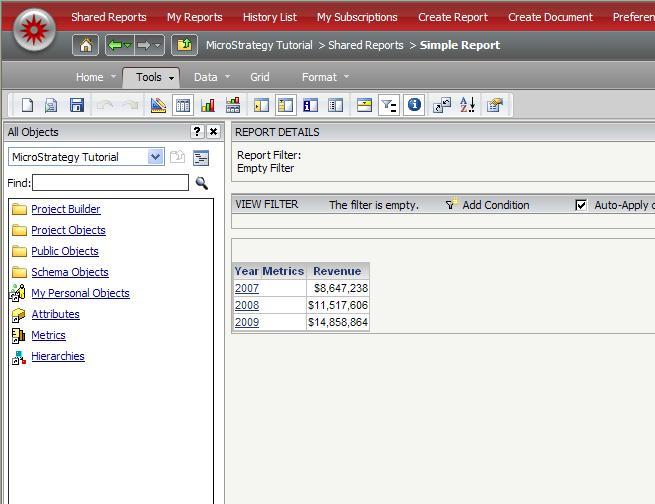Viewport: 655px width, 504px height.
Task: Open help in All Objects panel
Action: (197, 132)
